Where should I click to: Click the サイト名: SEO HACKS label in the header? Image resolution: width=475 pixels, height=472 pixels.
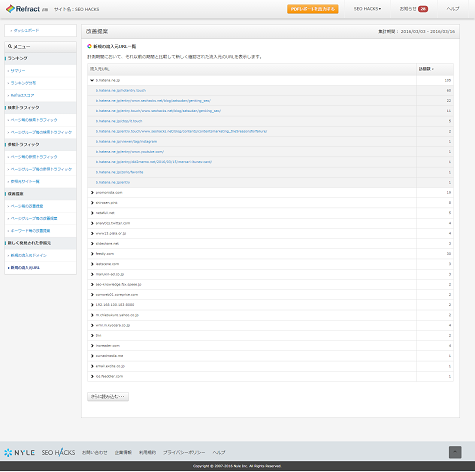(x=77, y=9)
